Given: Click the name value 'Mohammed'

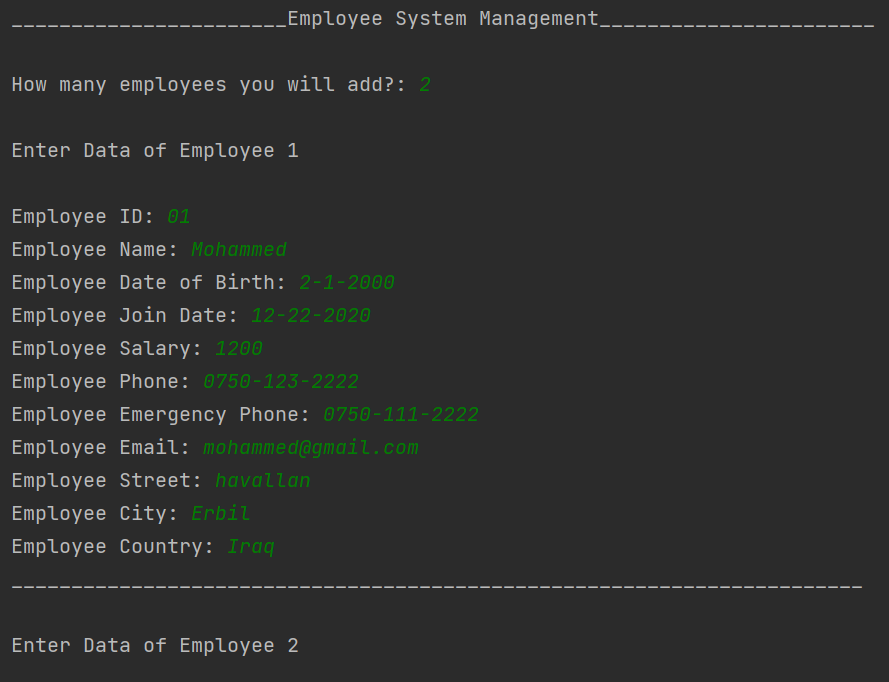Looking at the screenshot, I should (239, 249).
